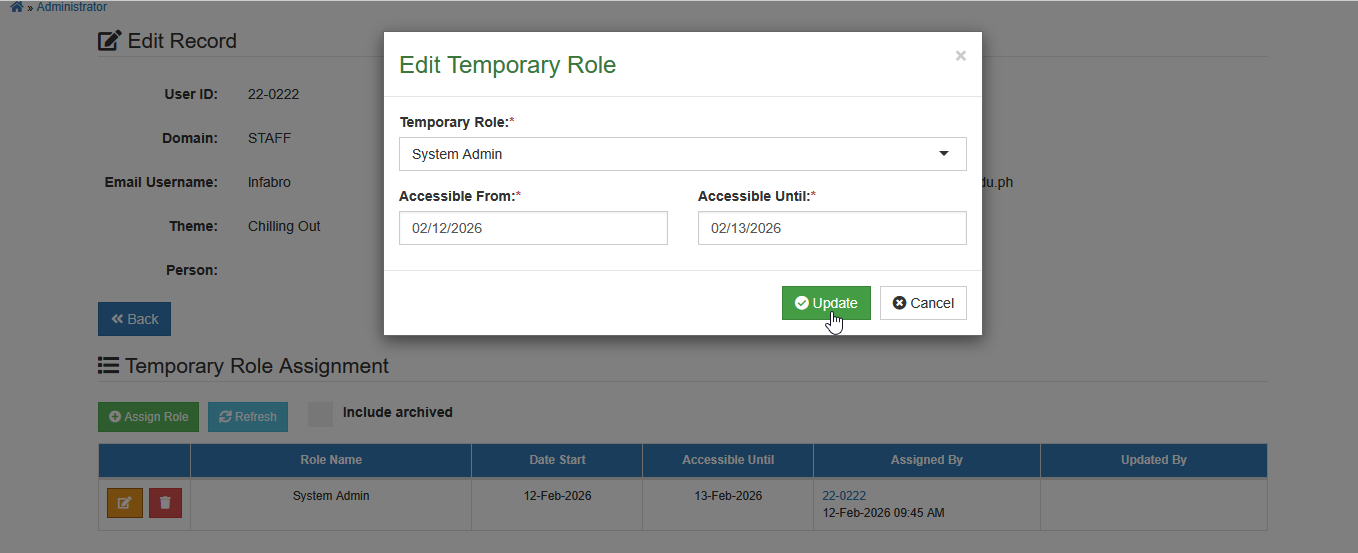This screenshot has height=553, width=1358.
Task: Click the Domain value STAFF
Action: point(269,138)
